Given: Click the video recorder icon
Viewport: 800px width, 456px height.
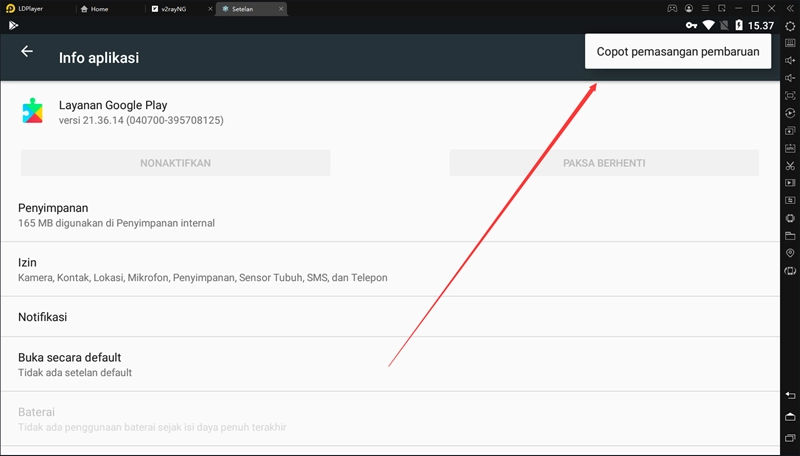Looking at the screenshot, I should click(x=790, y=183).
